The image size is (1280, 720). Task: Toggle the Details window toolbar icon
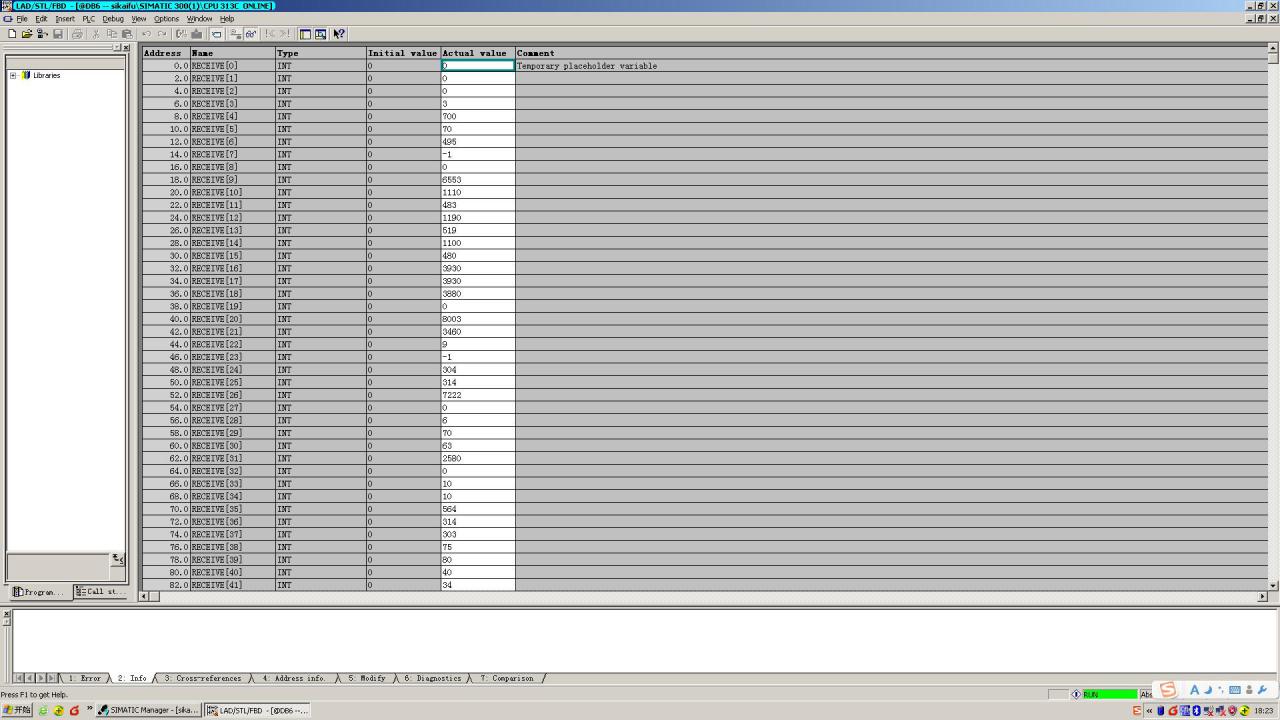click(320, 34)
